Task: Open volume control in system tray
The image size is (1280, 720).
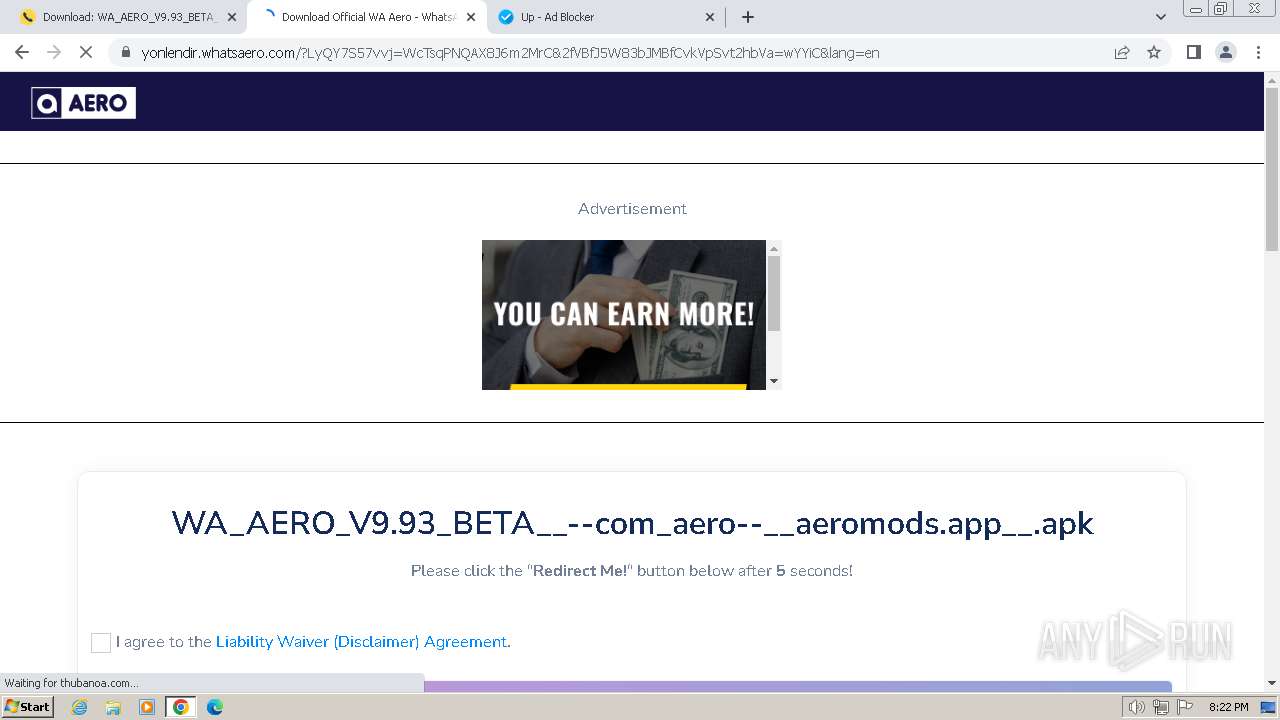Action: [1137, 707]
